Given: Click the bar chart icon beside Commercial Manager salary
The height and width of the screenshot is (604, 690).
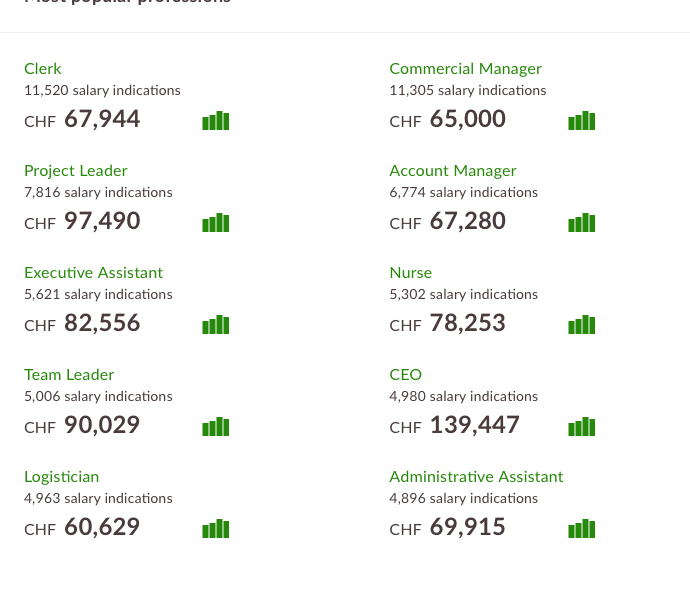Looking at the screenshot, I should tap(582, 121).
